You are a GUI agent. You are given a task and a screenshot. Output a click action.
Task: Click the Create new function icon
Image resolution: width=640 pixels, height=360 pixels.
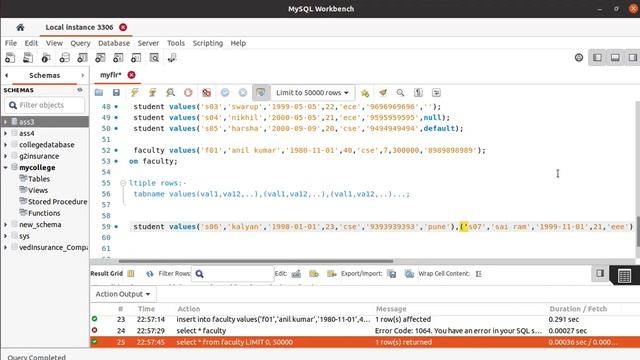click(136, 58)
